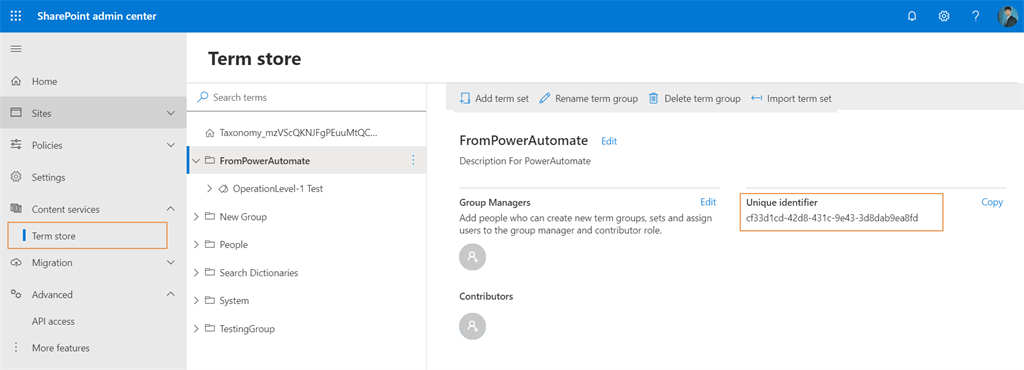1024x370 pixels.
Task: Expand the Search Dictionaries chevron
Action: (x=196, y=273)
